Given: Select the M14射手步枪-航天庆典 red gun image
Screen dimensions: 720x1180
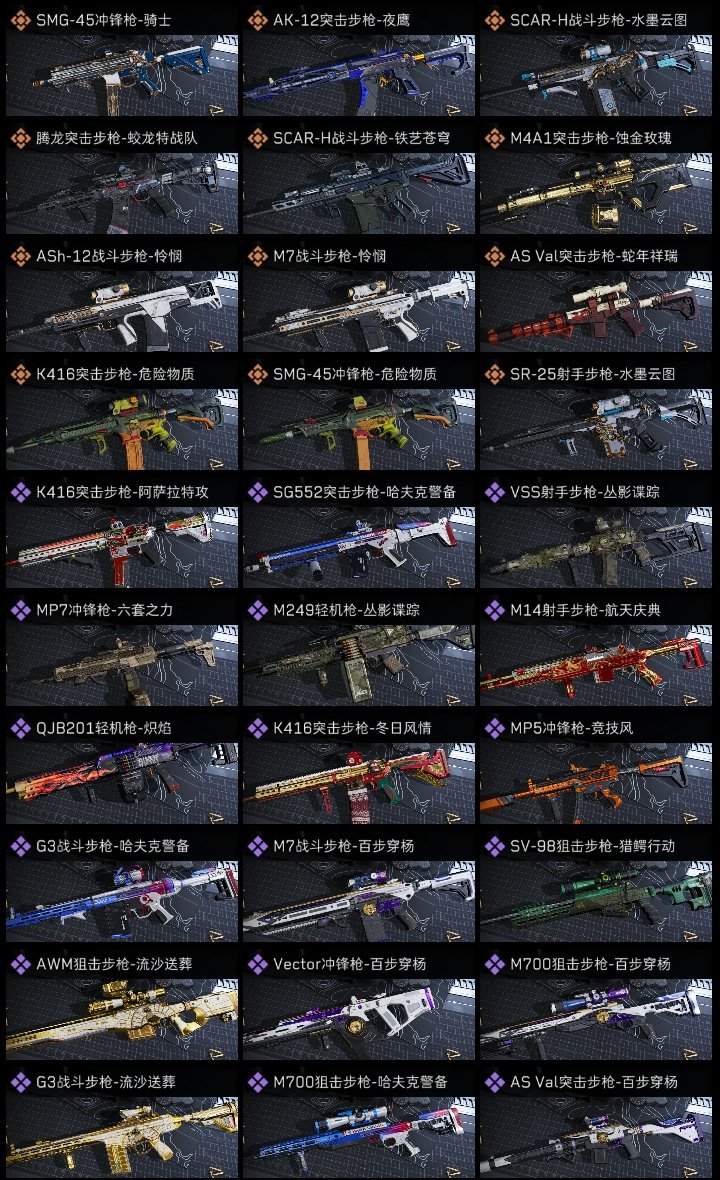Looking at the screenshot, I should (x=596, y=665).
